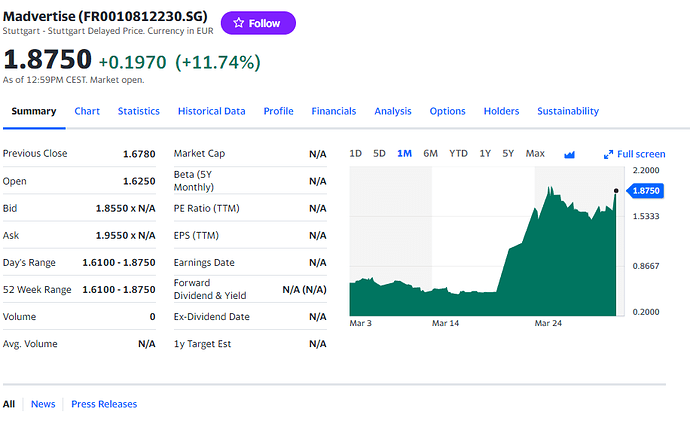Select the 5D chart range
This screenshot has width=690, height=430.
(379, 154)
